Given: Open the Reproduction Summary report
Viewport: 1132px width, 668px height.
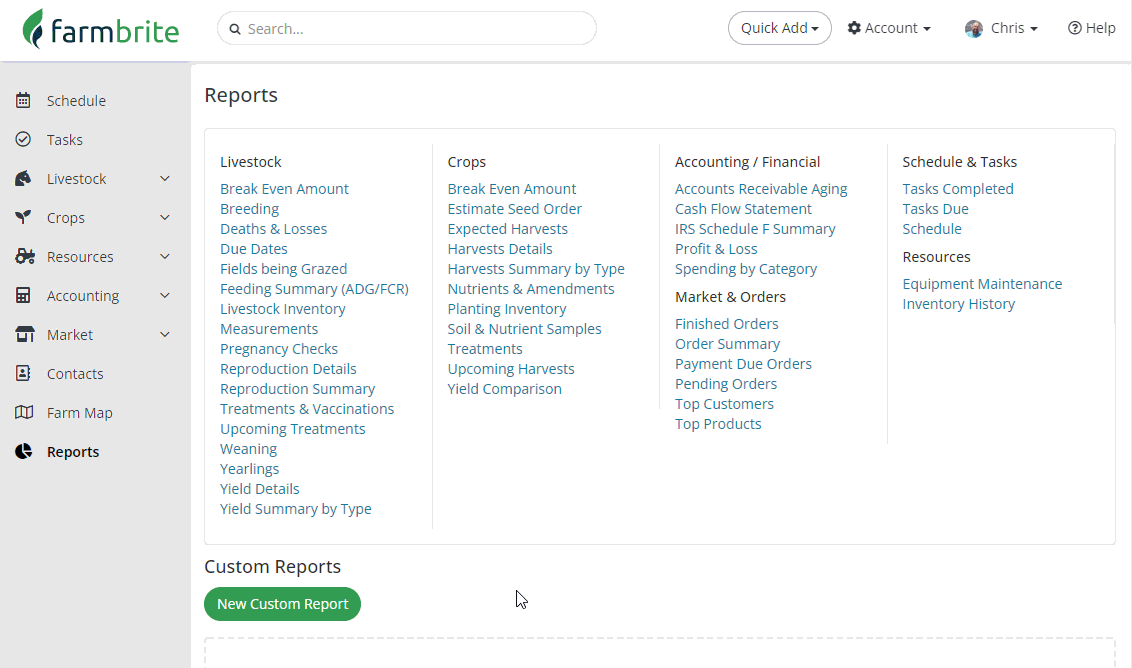Looking at the screenshot, I should click(297, 389).
